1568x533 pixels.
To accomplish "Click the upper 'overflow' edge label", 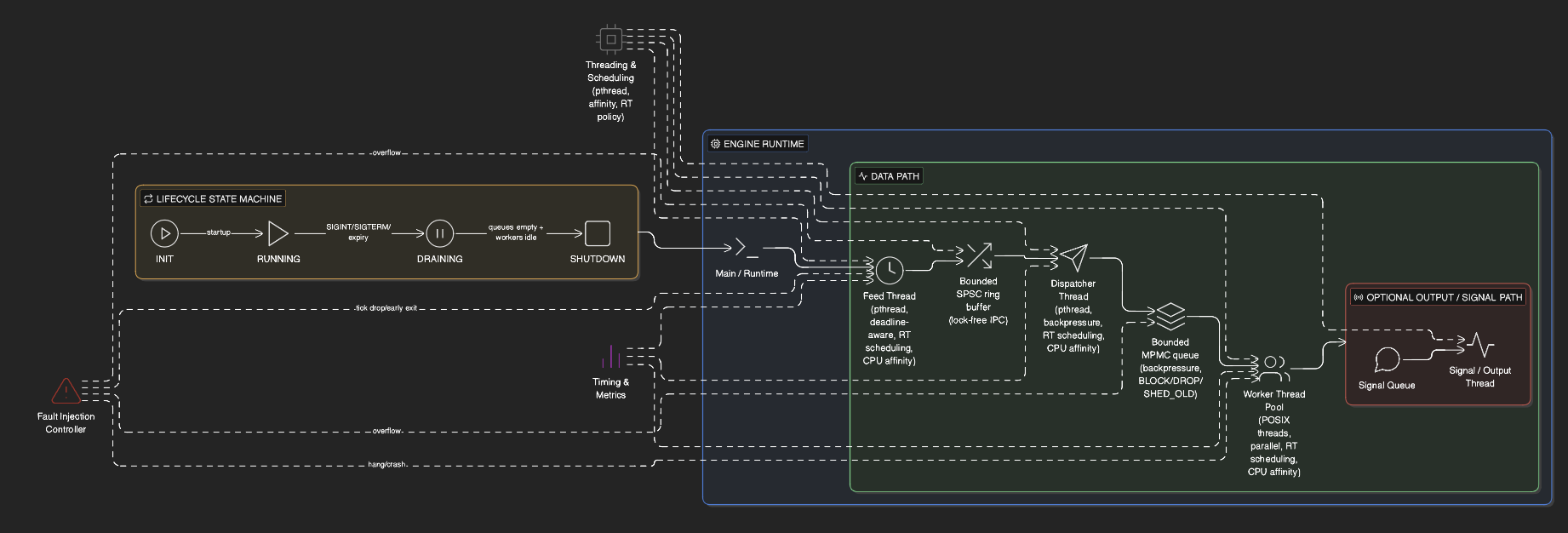I will [386, 153].
